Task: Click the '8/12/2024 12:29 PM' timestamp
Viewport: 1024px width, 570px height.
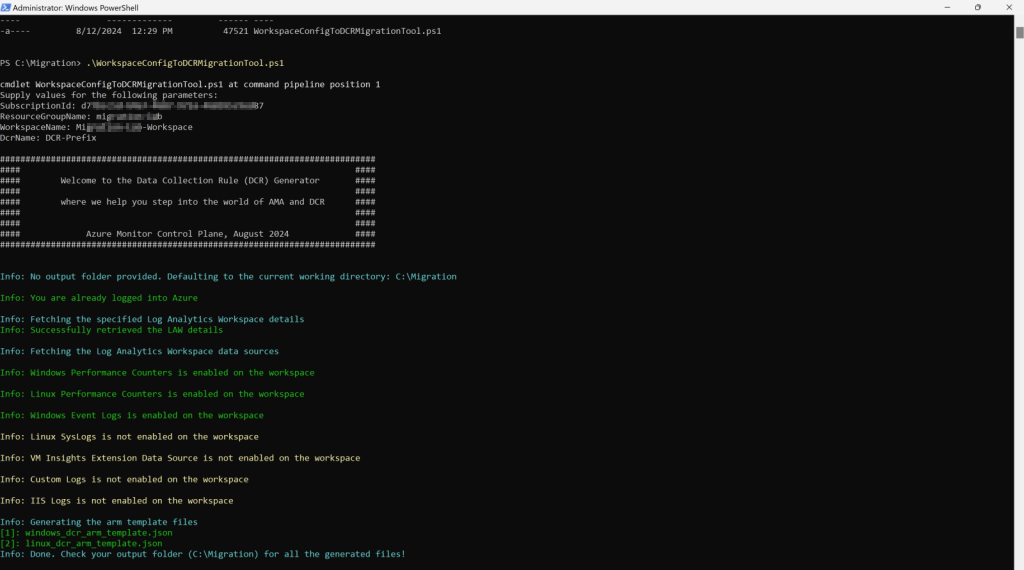Action: (124, 31)
